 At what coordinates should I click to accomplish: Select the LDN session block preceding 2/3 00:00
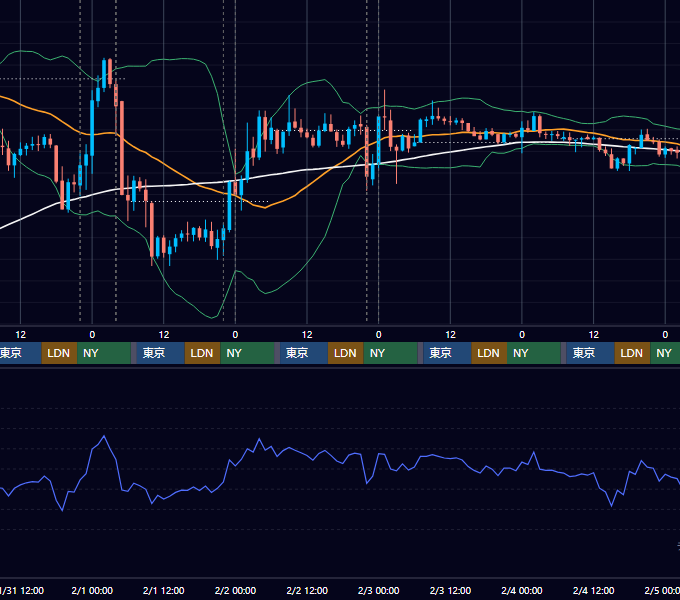[346, 353]
